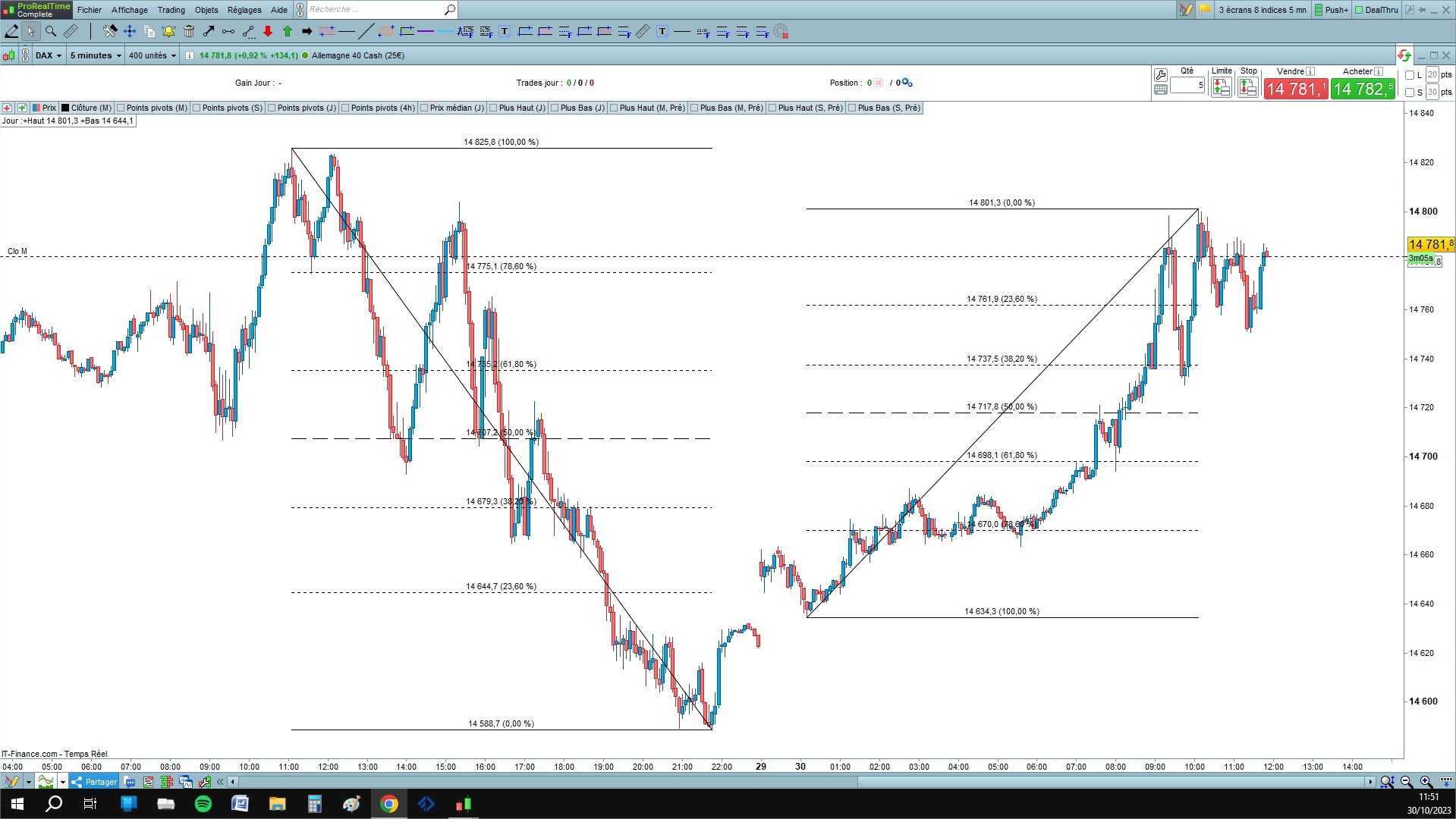Screen dimensions: 1456x819
Task: Select the green up arrow tool
Action: tap(288, 32)
